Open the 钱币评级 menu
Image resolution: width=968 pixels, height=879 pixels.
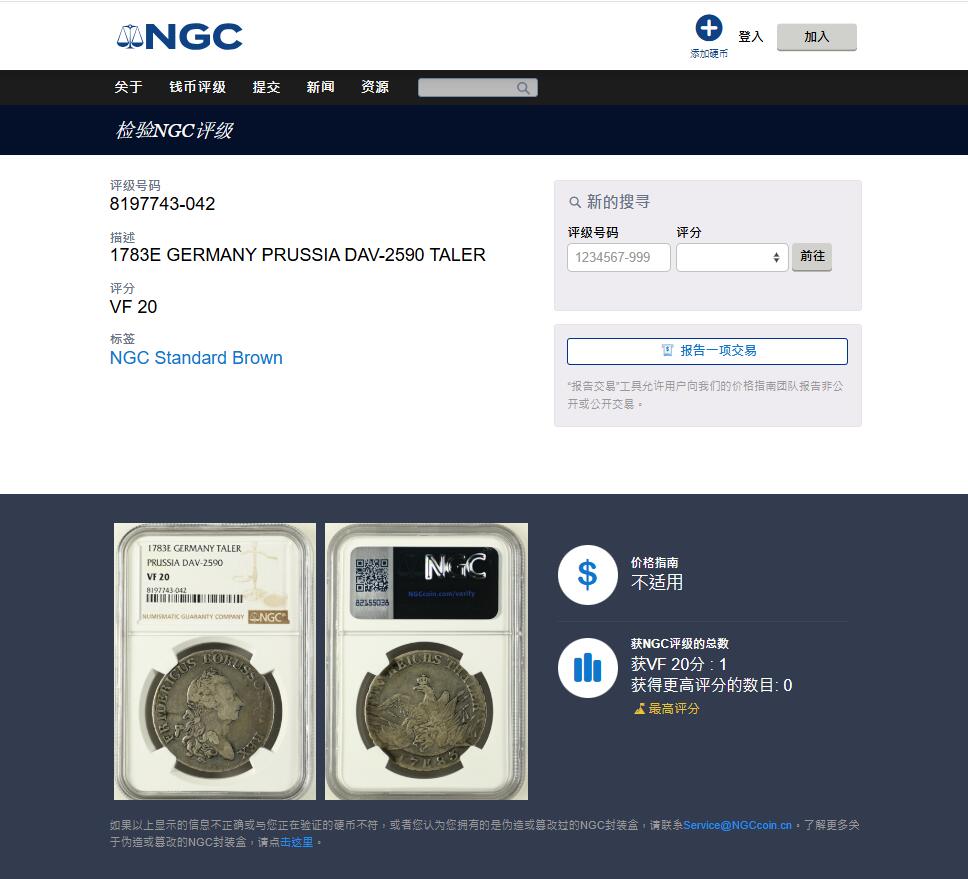click(198, 87)
